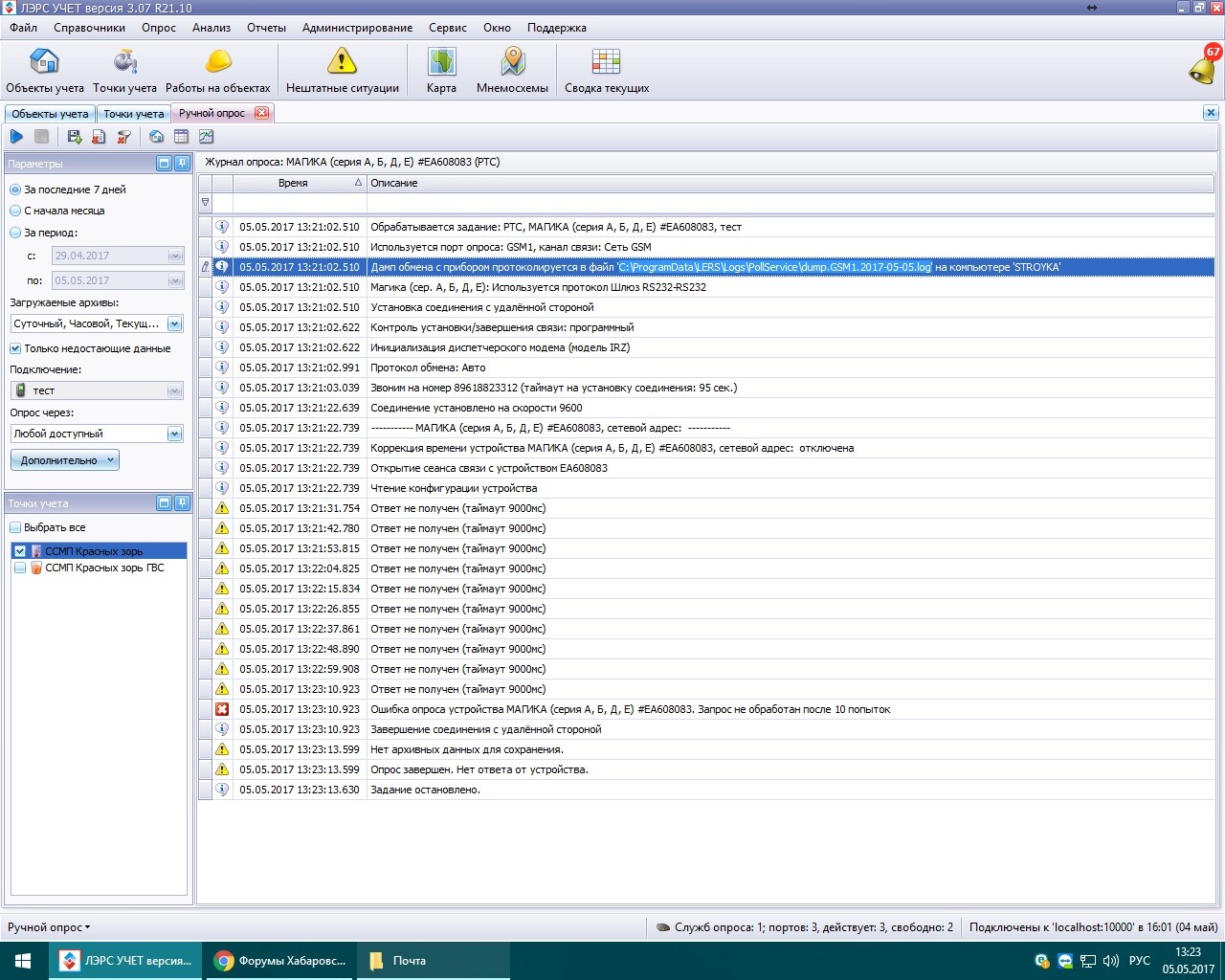Expand the Любой доступный dropdown
Viewport: 1225px width, 980px height.
[175, 434]
